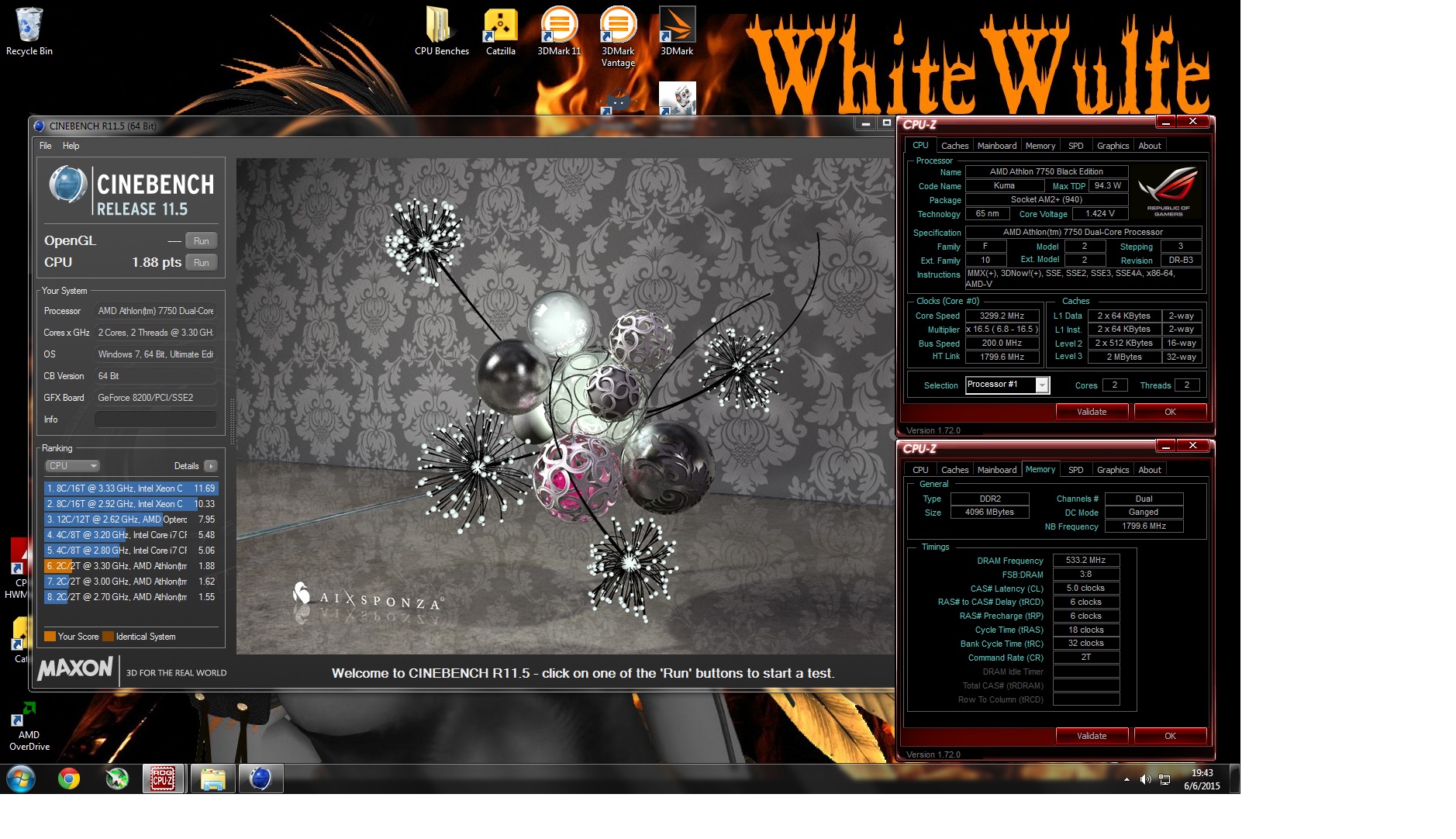This screenshot has height=839, width=1456.
Task: Open Windows Explorer from the taskbar
Action: pyautogui.click(x=212, y=778)
